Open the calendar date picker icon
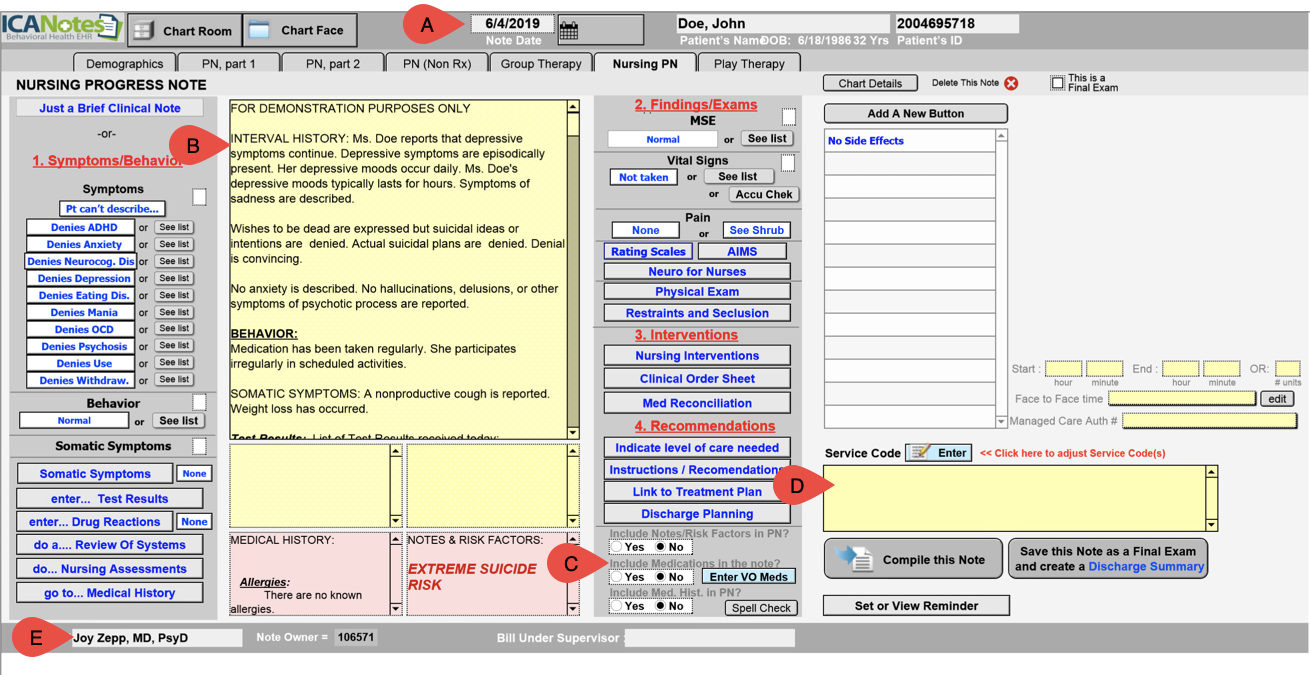Screen dimensions: 1310x675 point(569,31)
